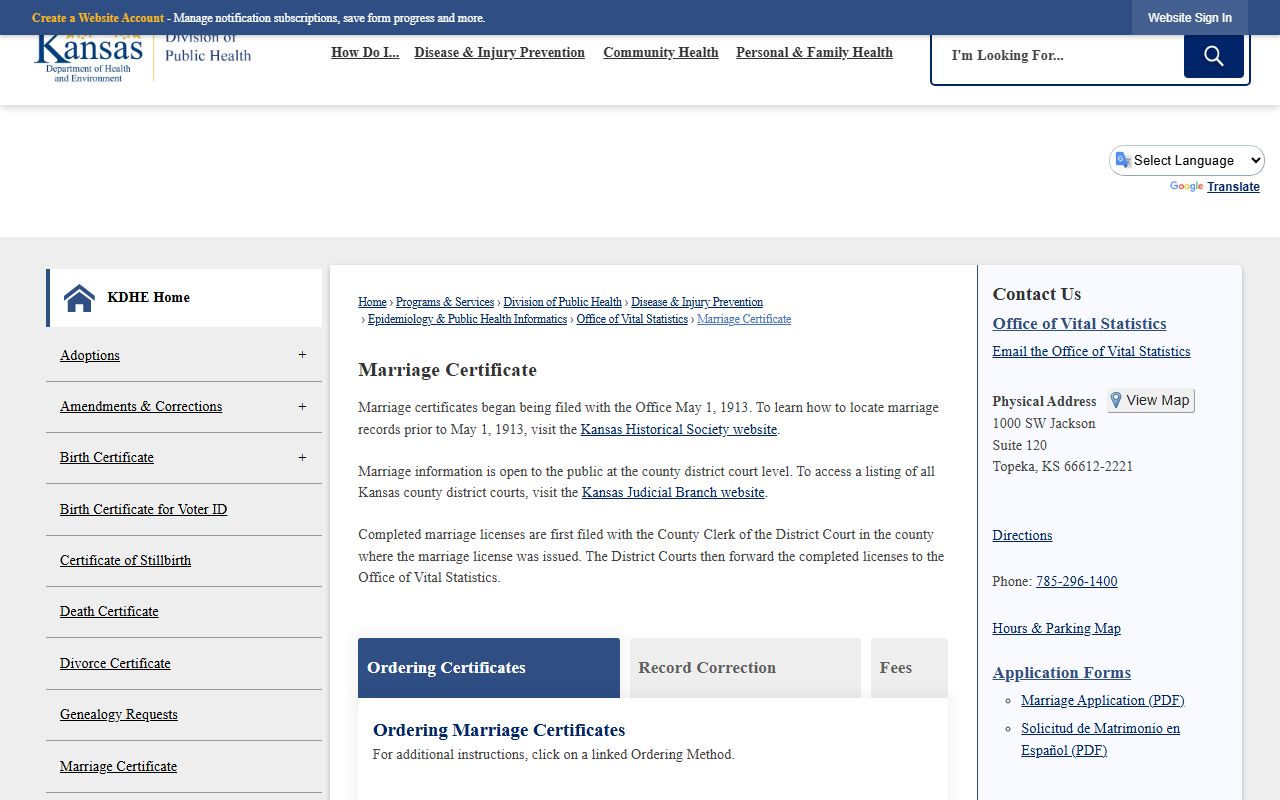Viewport: 1280px width, 800px height.
Task: Open Marriage Certificate sidebar link
Action: click(118, 766)
